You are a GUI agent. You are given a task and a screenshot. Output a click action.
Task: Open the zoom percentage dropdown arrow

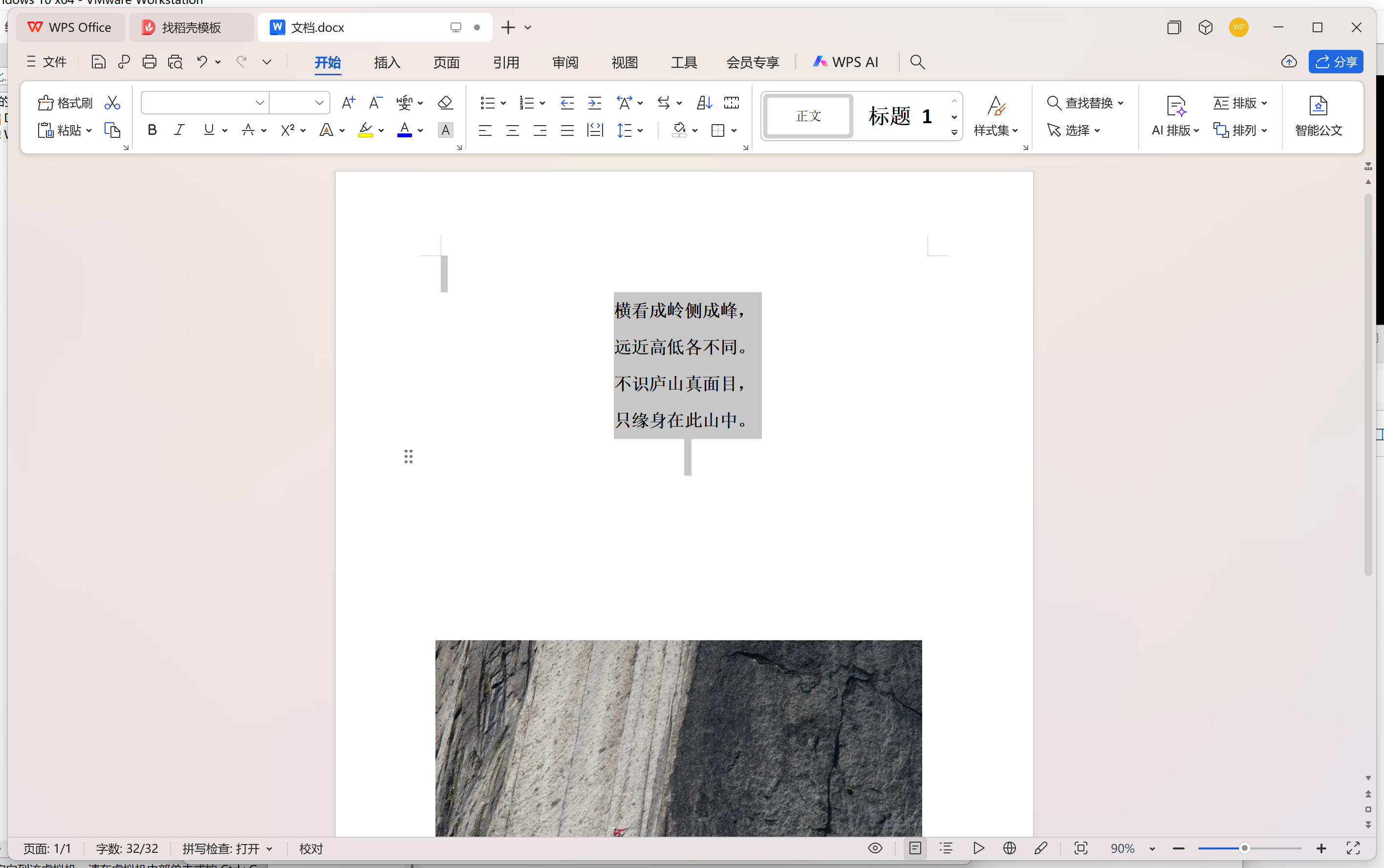tap(1152, 848)
